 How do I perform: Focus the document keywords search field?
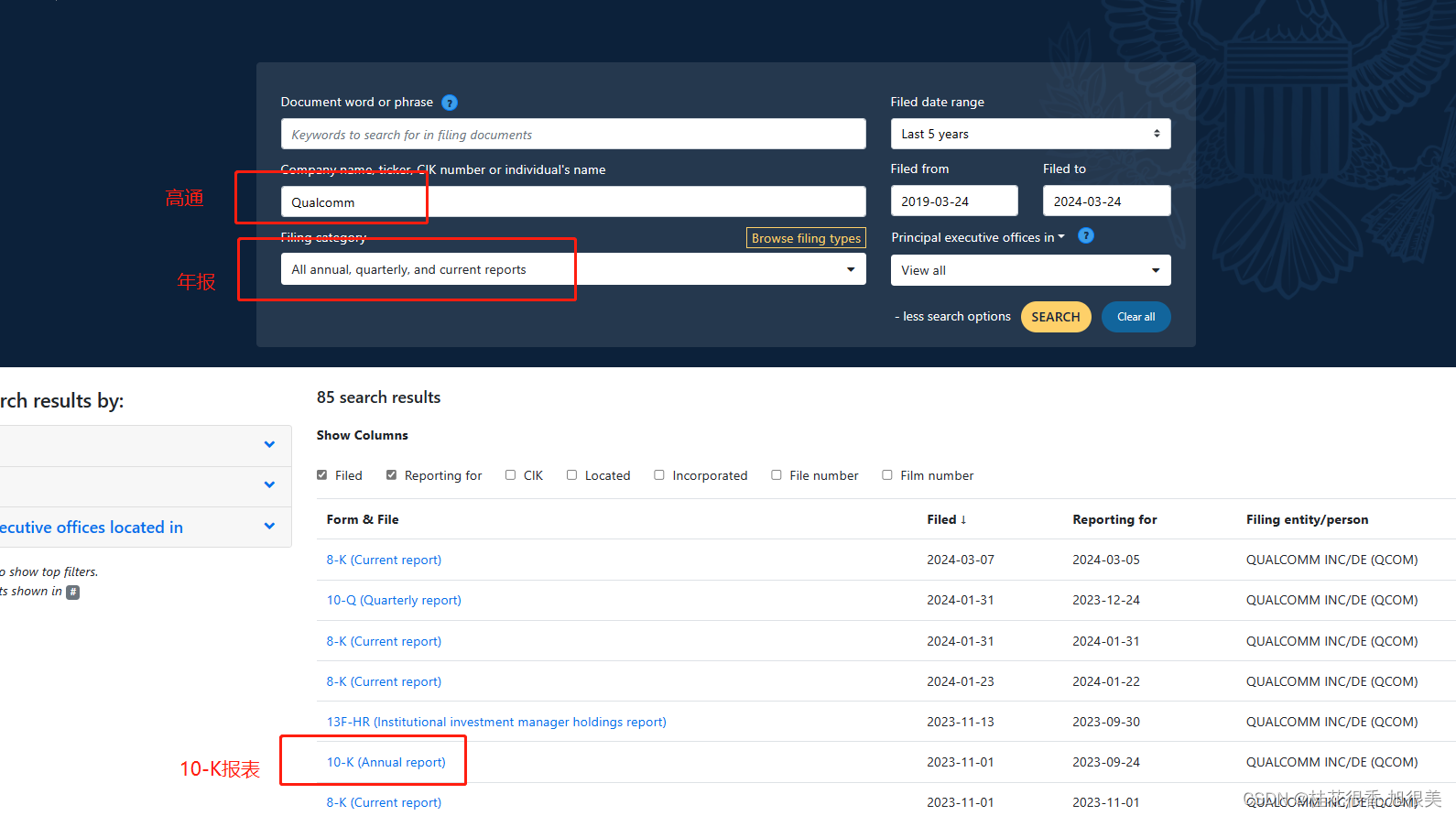(573, 134)
